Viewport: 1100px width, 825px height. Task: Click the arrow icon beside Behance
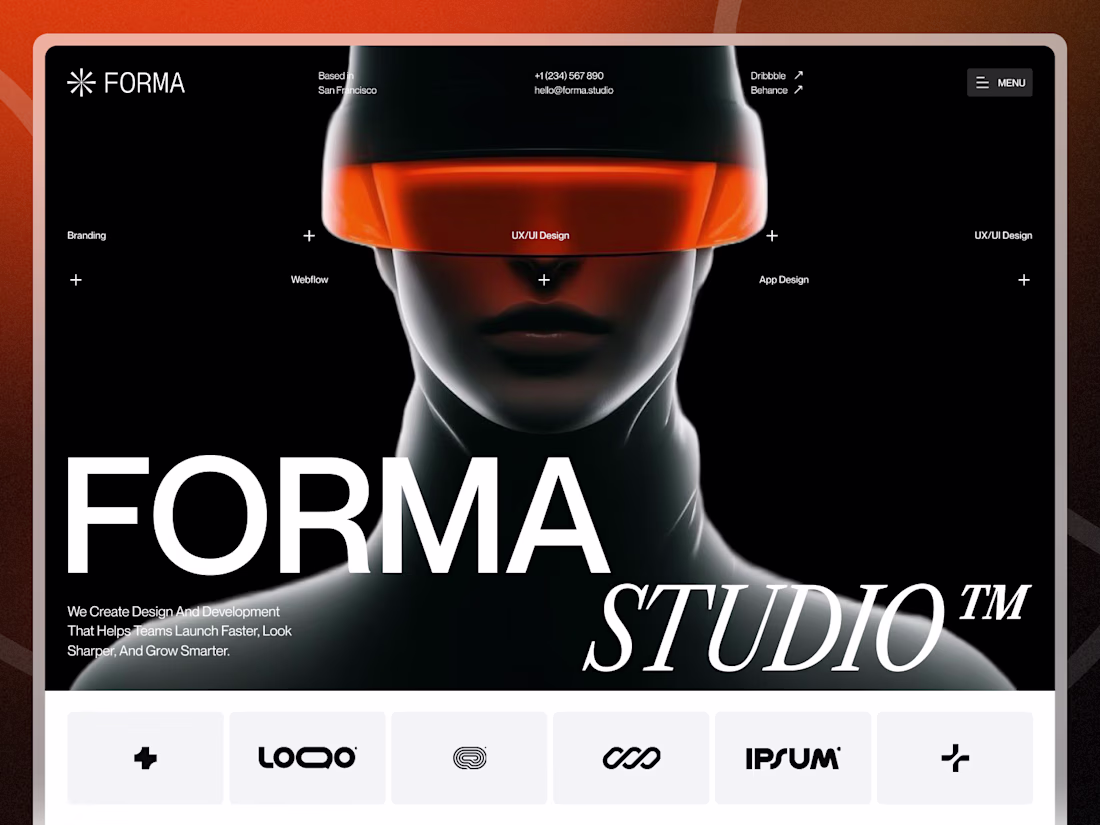pyautogui.click(x=798, y=90)
